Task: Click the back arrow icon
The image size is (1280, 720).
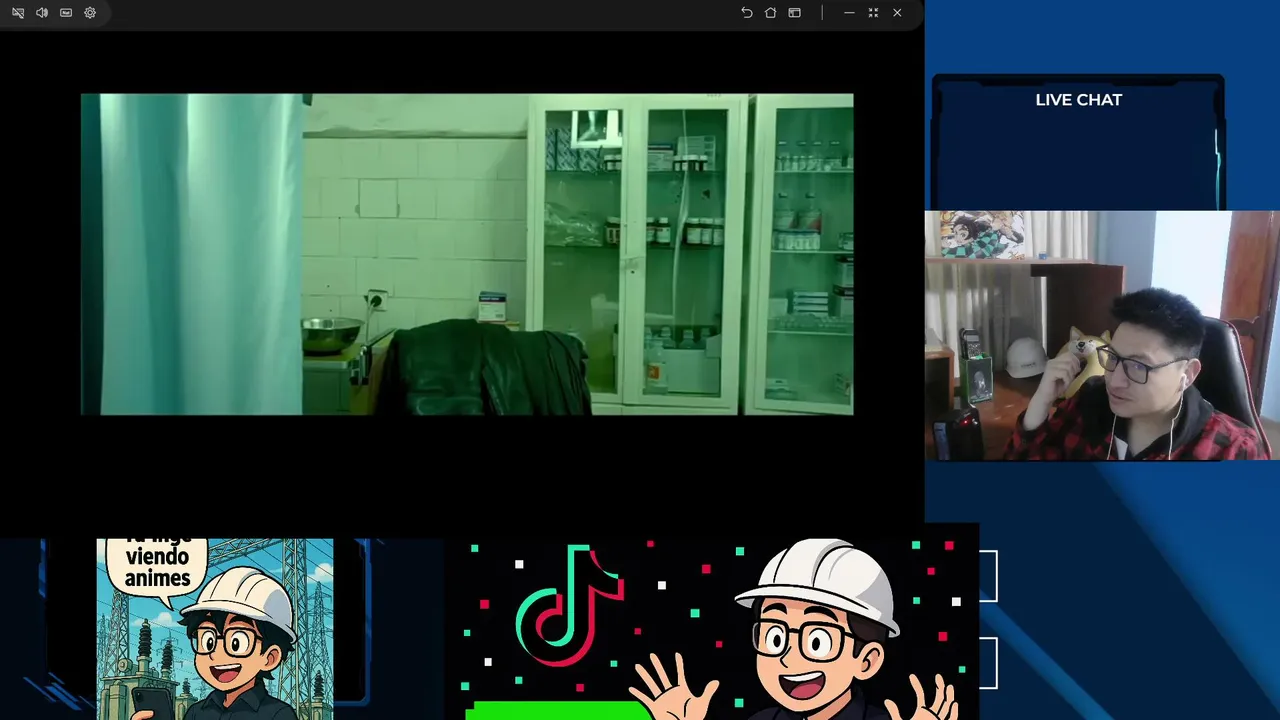Action: [746, 13]
